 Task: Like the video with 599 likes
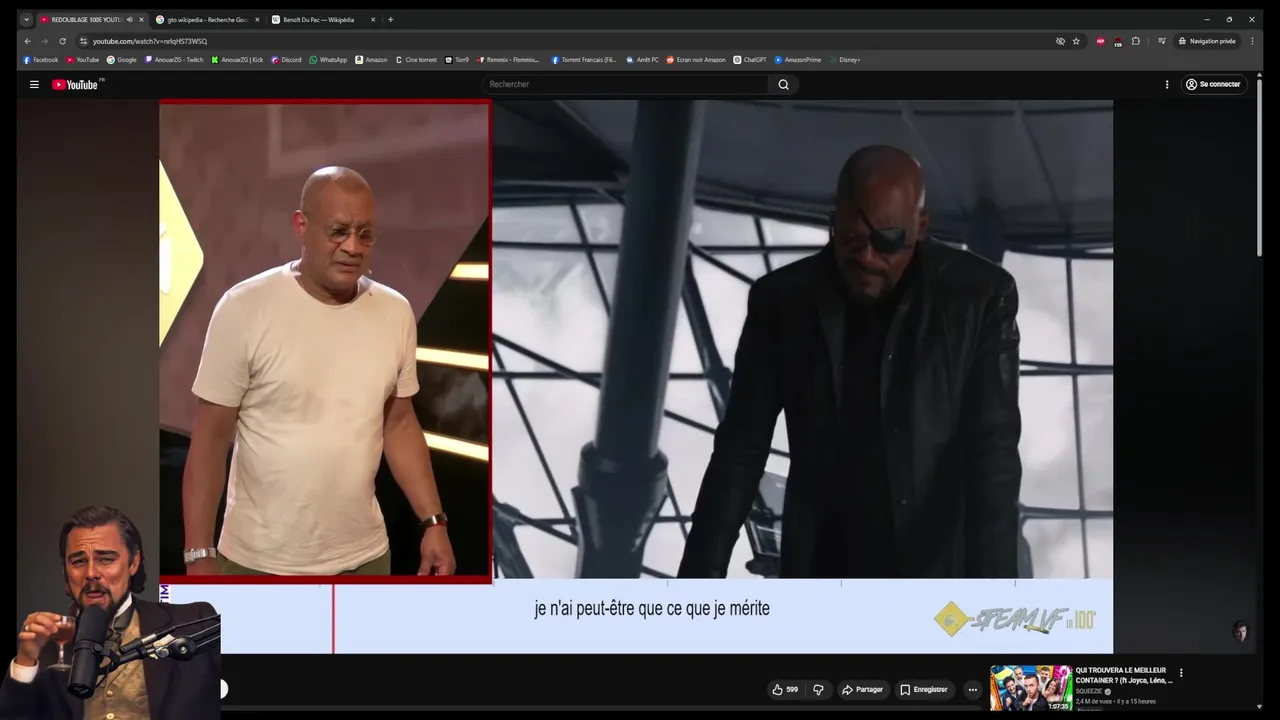(x=784, y=689)
